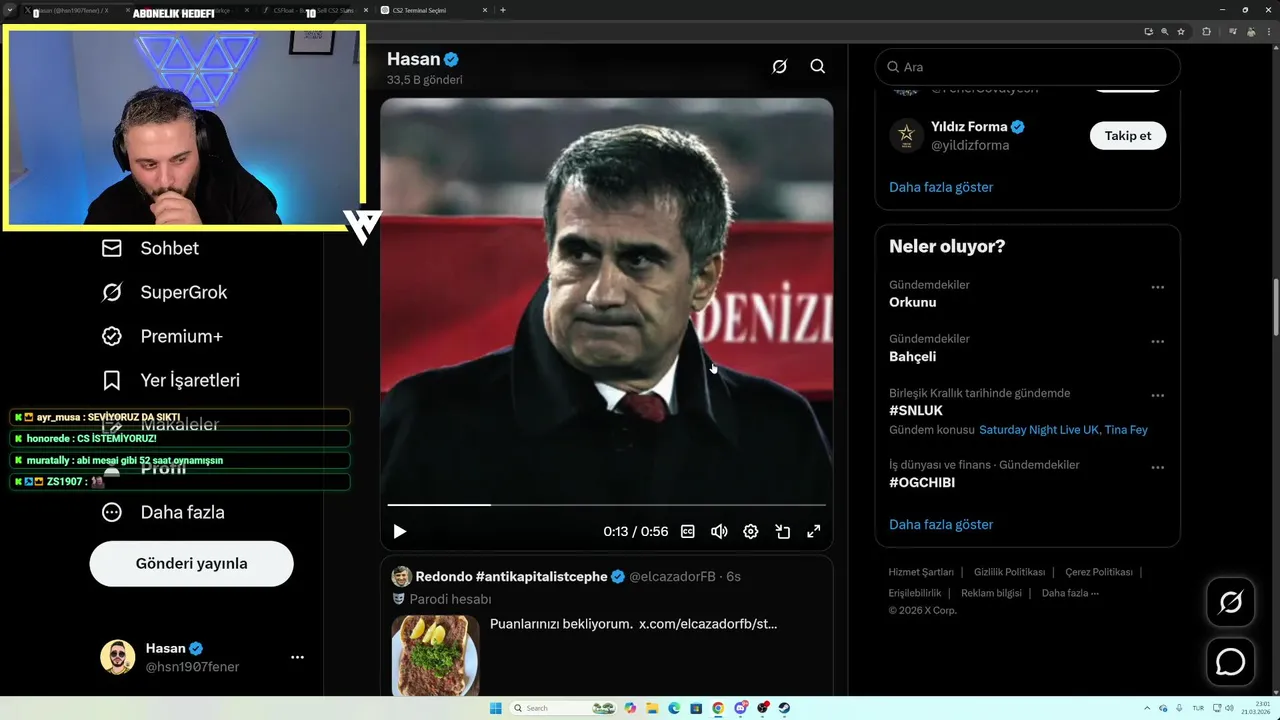This screenshot has width=1280, height=720.
Task: Open trending topic Orkunu
Action: 913,302
